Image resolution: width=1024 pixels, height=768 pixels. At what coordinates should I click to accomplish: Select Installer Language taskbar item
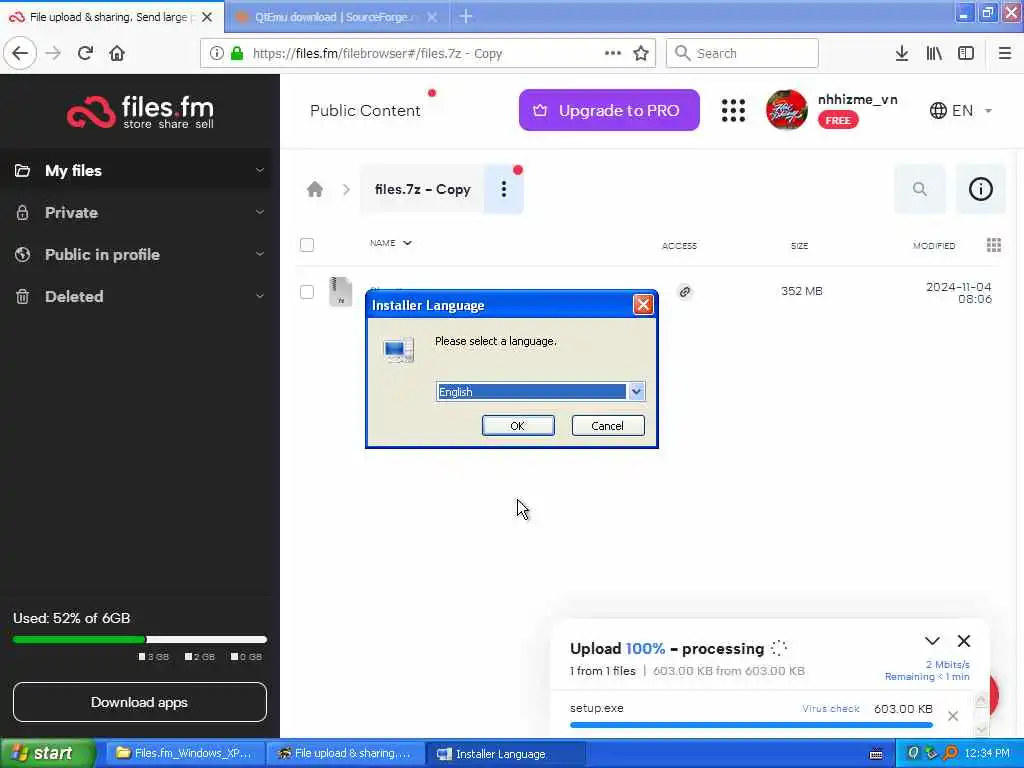(x=506, y=753)
